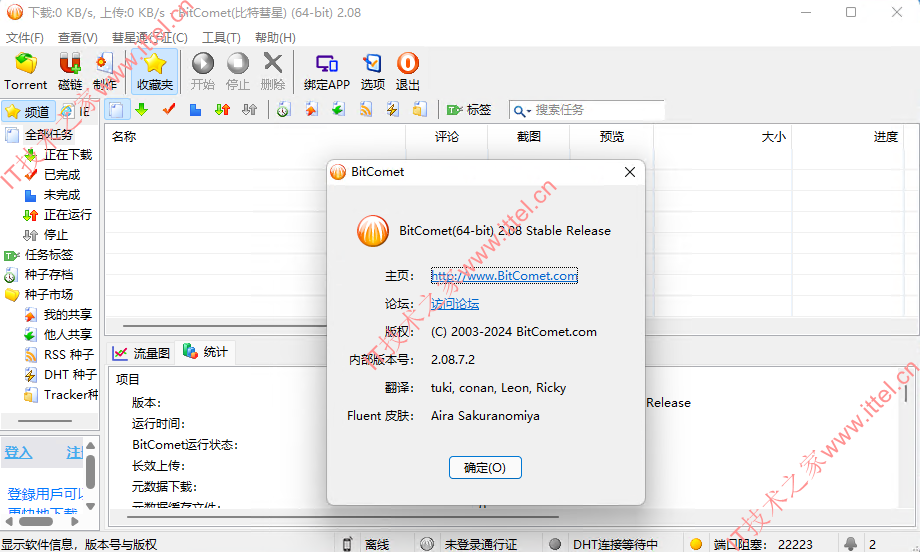Select 全部任务 in the sidebar tree

pos(49,135)
